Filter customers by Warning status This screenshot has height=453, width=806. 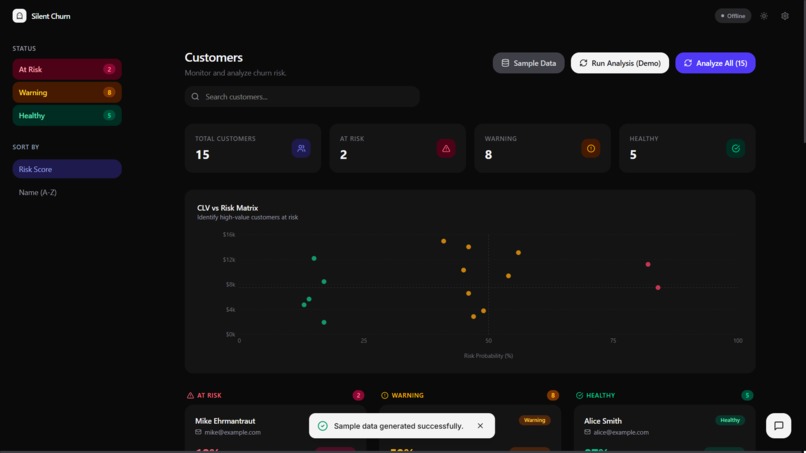tap(67, 93)
